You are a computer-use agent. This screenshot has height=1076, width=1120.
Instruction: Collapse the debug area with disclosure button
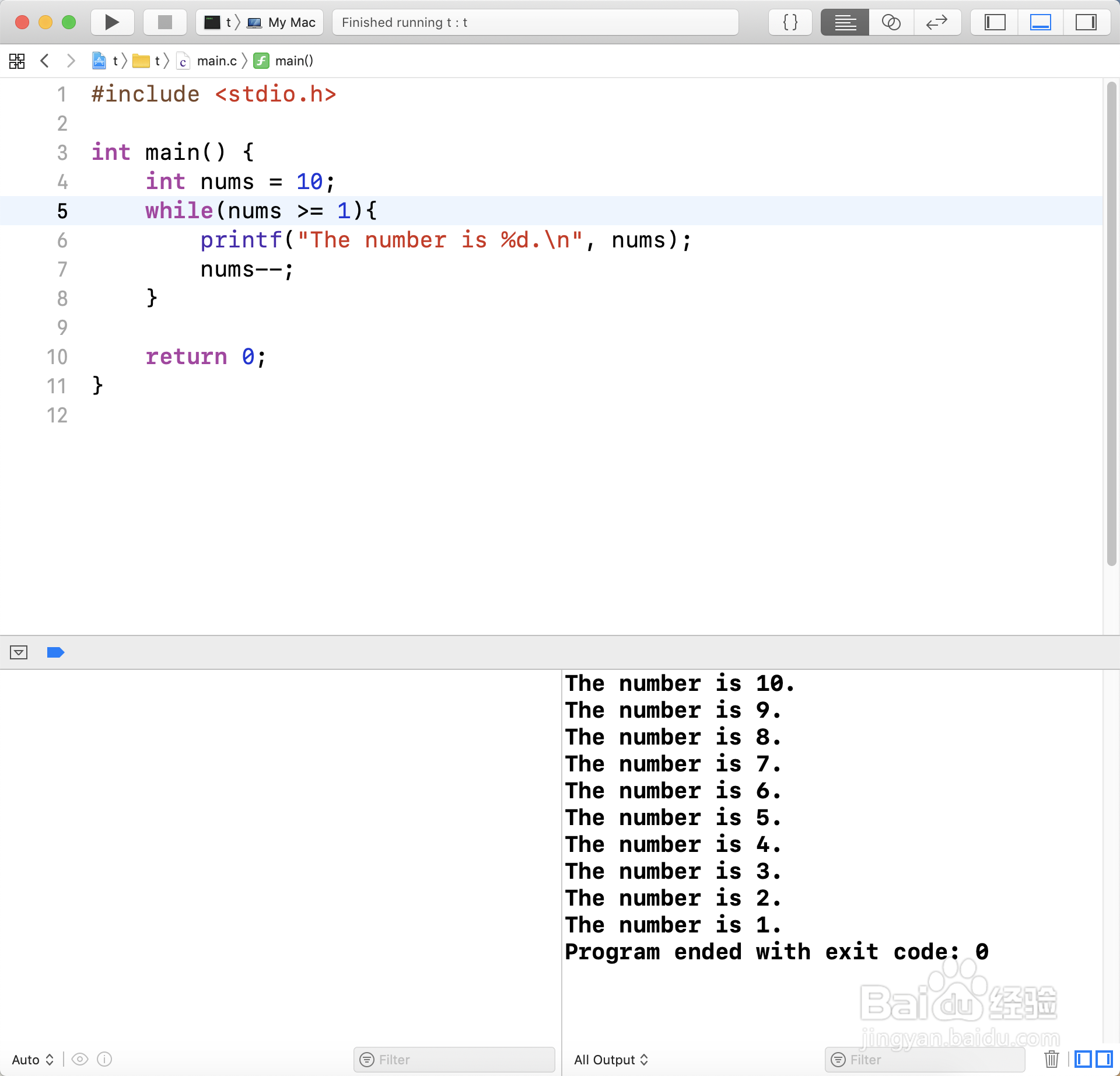pyautogui.click(x=19, y=652)
